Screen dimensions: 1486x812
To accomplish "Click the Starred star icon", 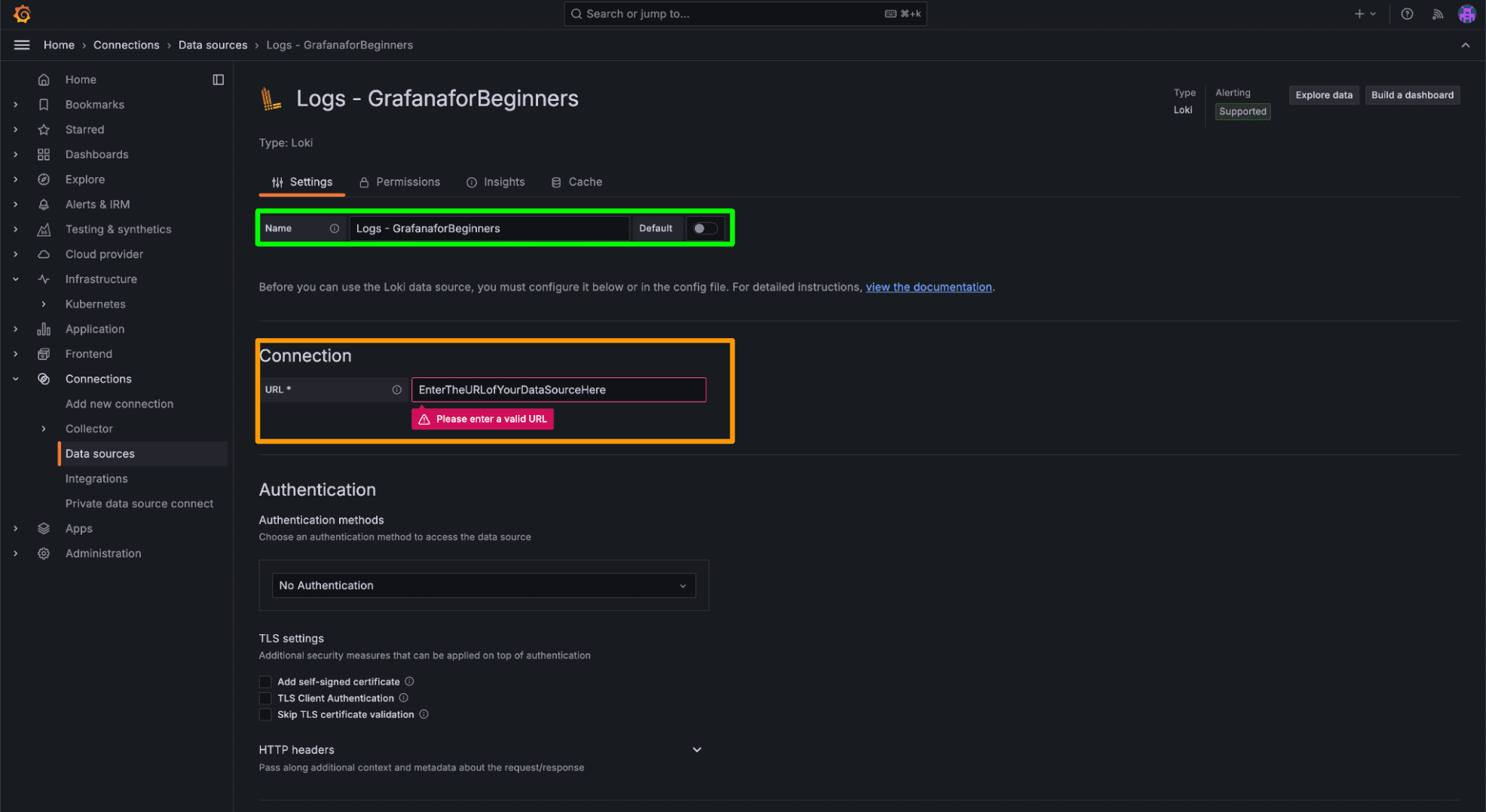I will 44,129.
